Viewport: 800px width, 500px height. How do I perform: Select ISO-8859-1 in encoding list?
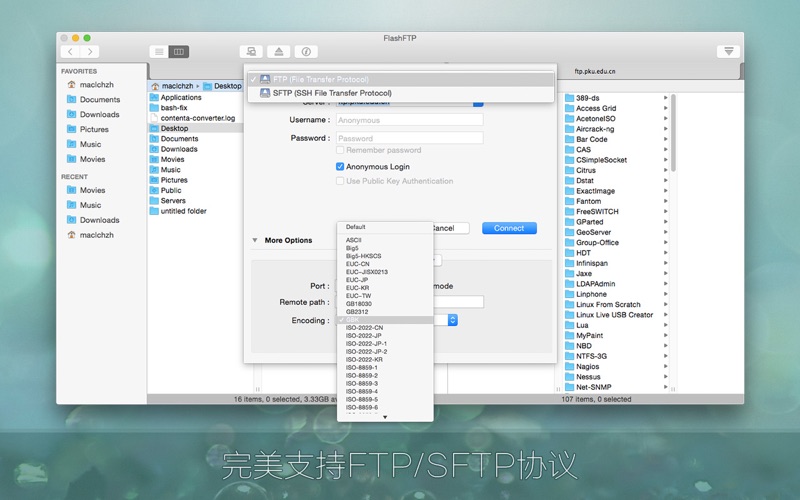click(385, 367)
